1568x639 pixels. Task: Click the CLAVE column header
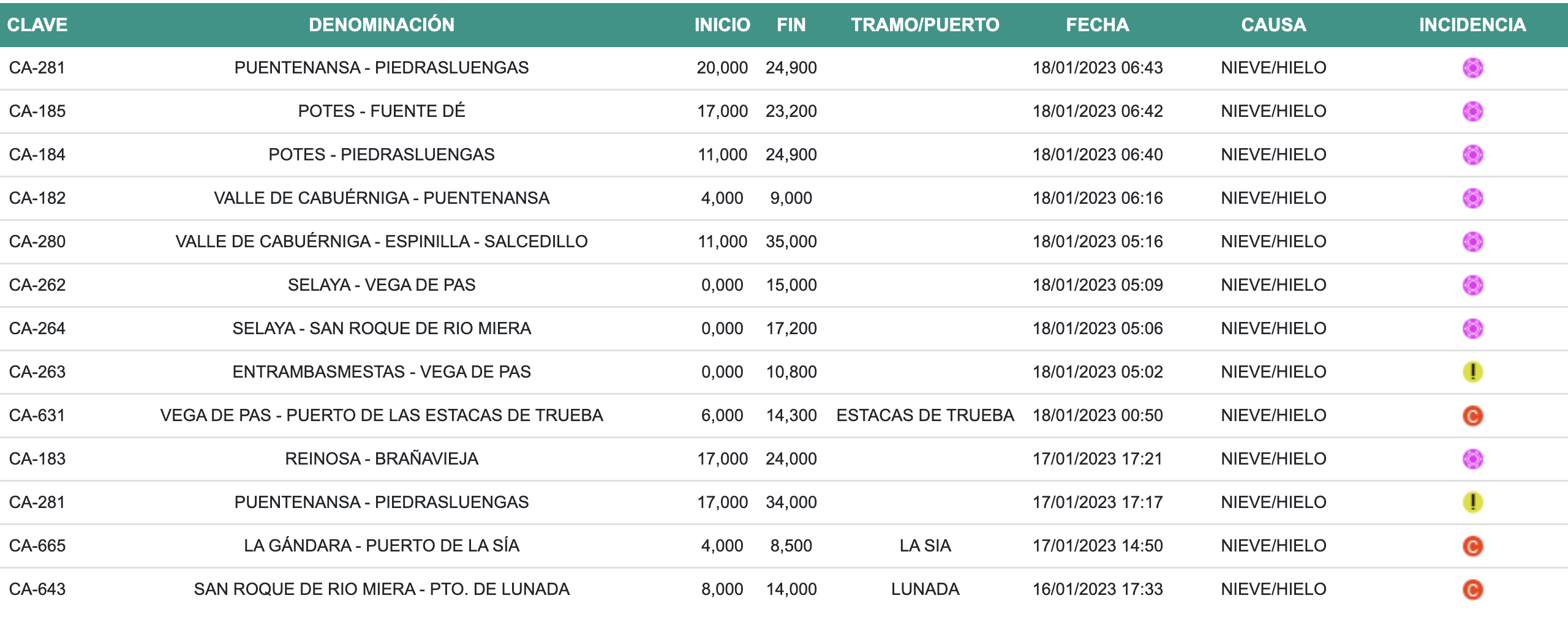tap(37, 25)
